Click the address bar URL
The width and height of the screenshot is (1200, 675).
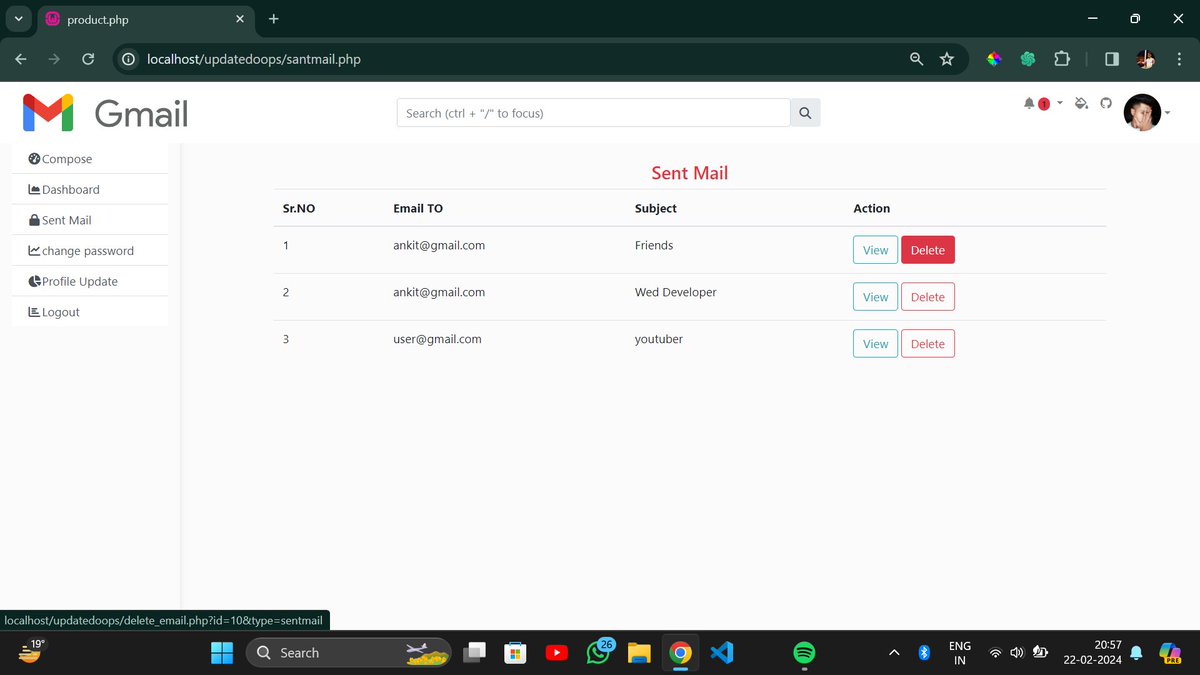(254, 59)
